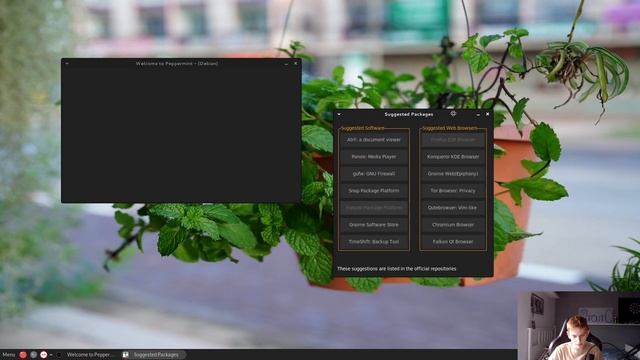Install Konqueror KDE Browser
The image size is (640, 360).
[x=453, y=157]
